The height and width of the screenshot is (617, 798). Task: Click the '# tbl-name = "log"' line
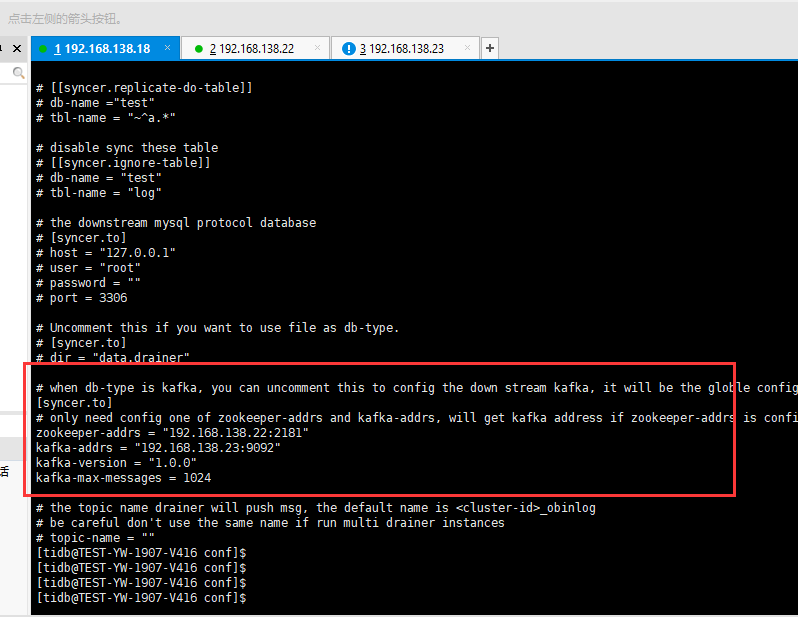pyautogui.click(x=99, y=193)
